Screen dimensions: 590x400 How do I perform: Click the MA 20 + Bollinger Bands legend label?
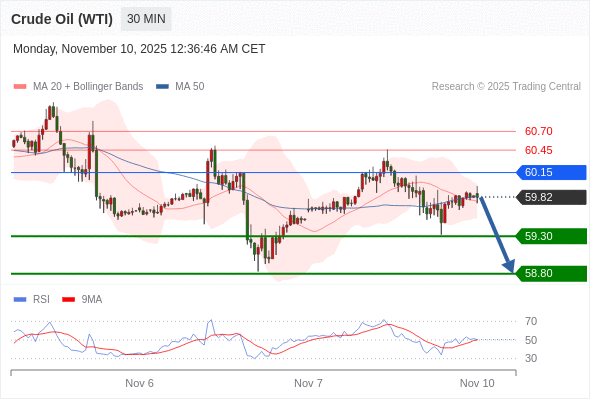coord(88,87)
